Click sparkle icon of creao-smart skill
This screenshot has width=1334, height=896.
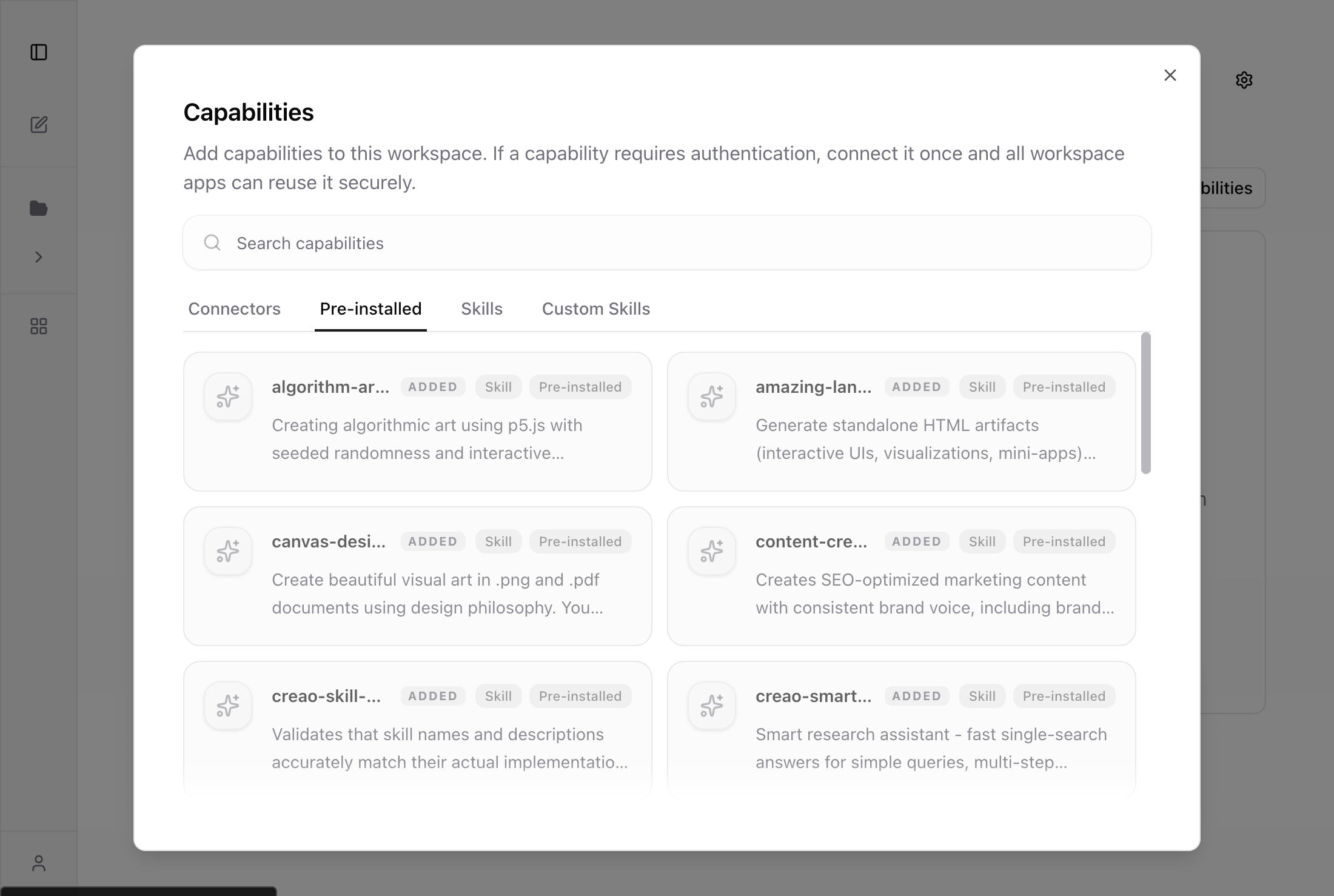click(712, 706)
